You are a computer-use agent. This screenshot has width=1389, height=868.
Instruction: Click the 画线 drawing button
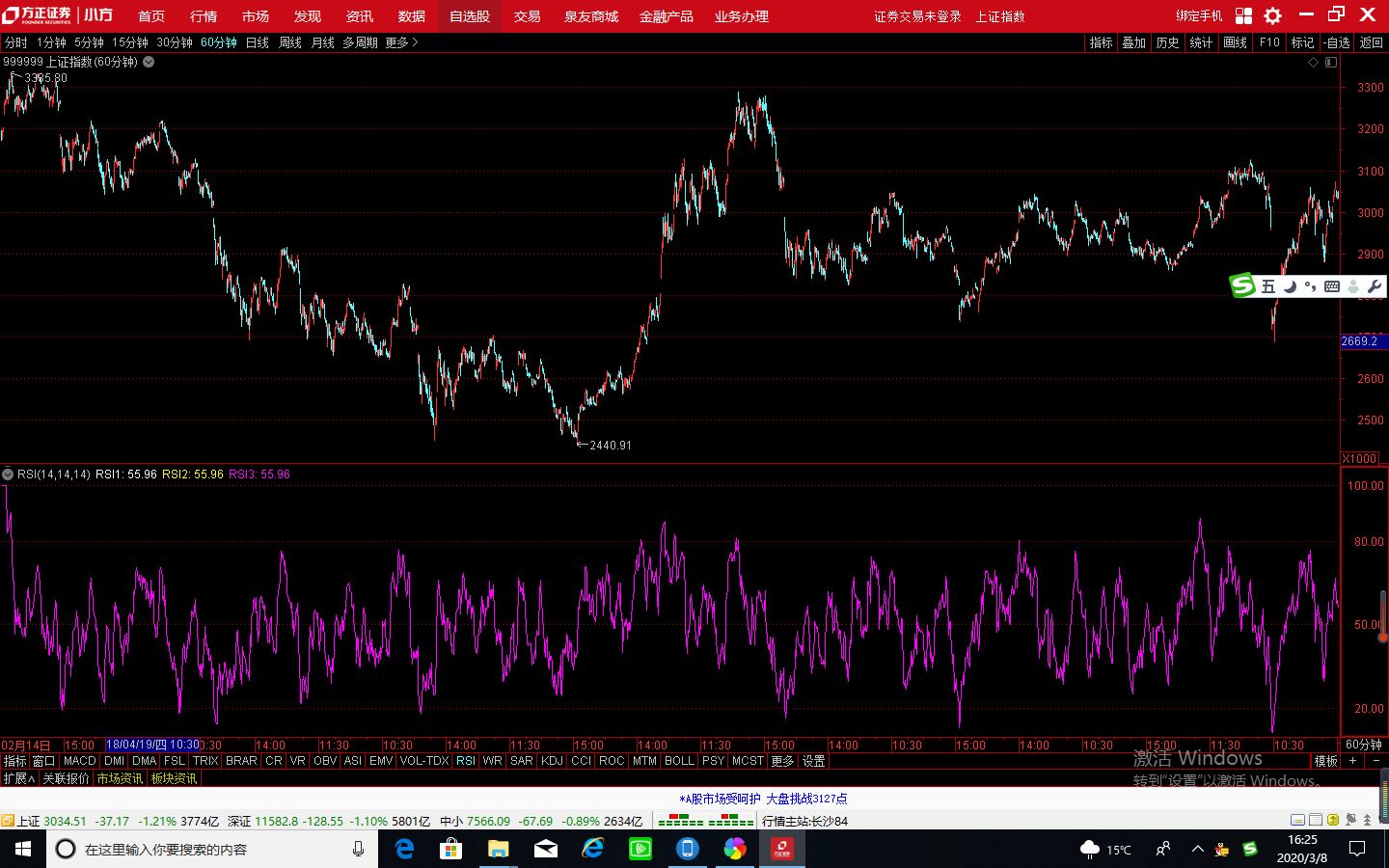pyautogui.click(x=1236, y=42)
